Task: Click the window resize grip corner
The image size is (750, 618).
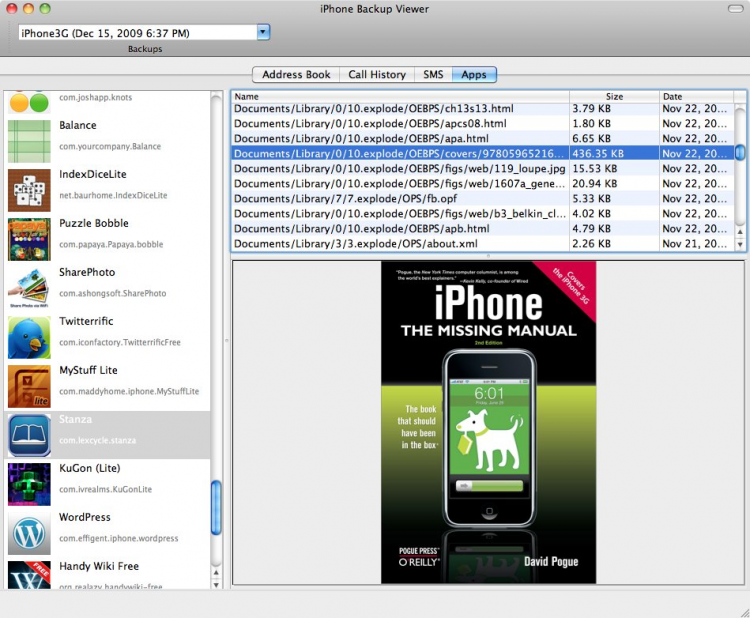Action: tap(744, 612)
